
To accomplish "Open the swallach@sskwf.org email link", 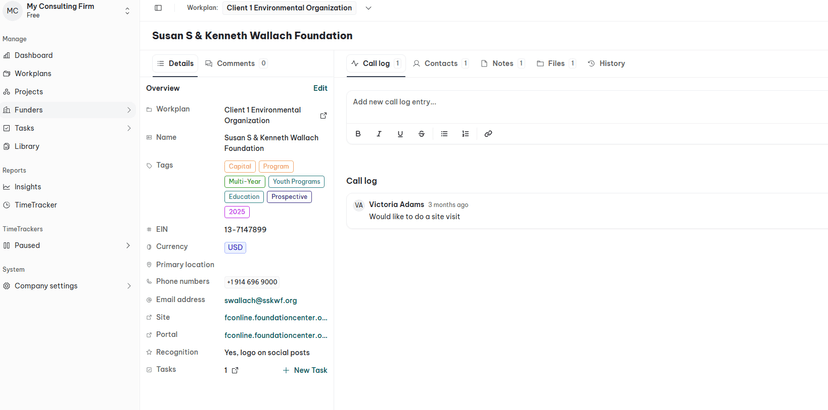I will (260, 300).
